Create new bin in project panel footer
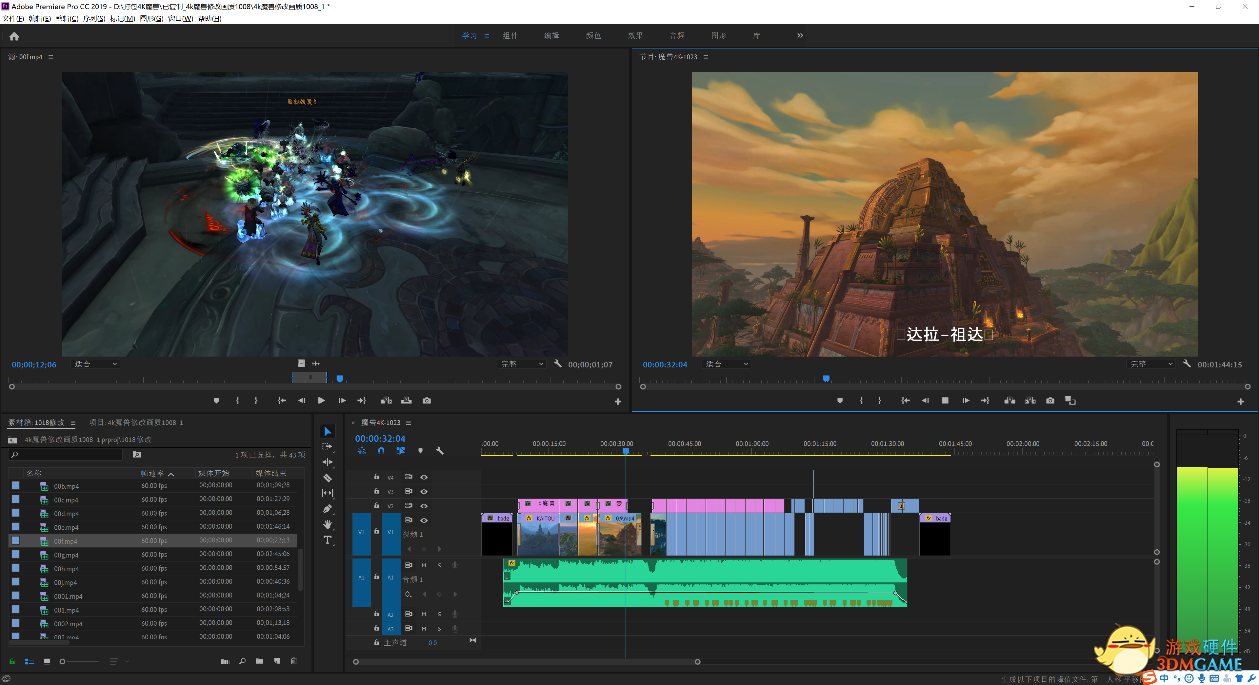The height and width of the screenshot is (685, 1259). 259,661
